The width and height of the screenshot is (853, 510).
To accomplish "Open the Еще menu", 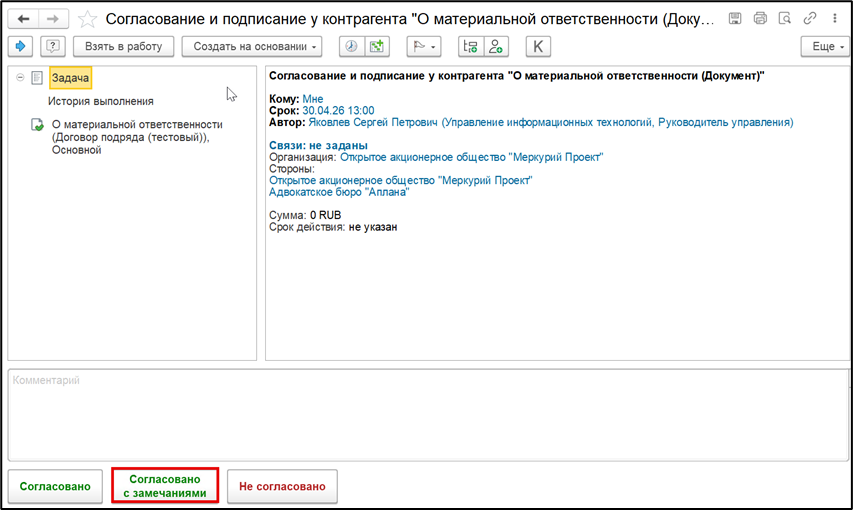I will tap(825, 46).
